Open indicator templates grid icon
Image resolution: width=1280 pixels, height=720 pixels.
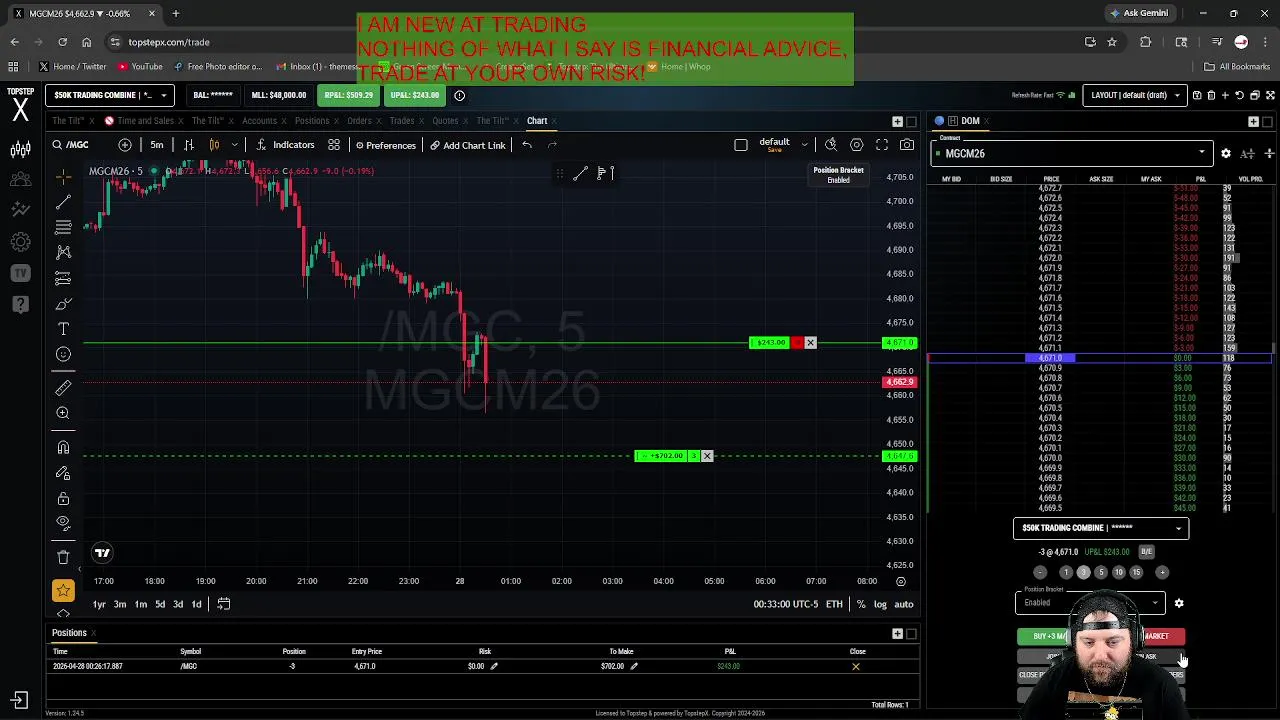[334, 145]
